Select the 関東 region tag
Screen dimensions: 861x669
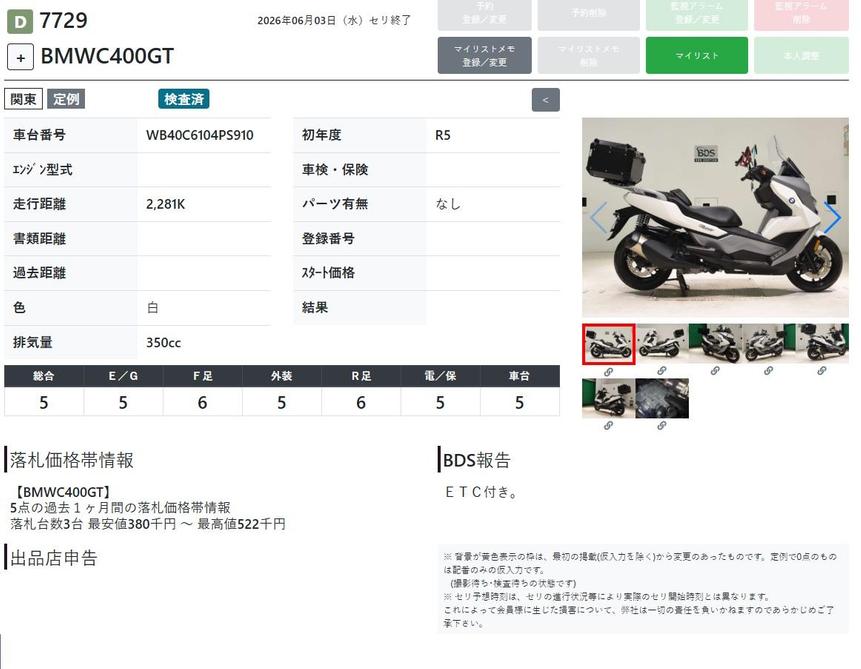coord(23,99)
